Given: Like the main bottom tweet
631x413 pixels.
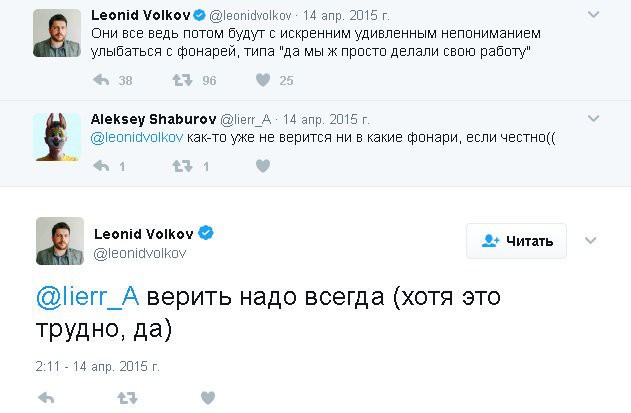Looking at the screenshot, I should (208, 398).
